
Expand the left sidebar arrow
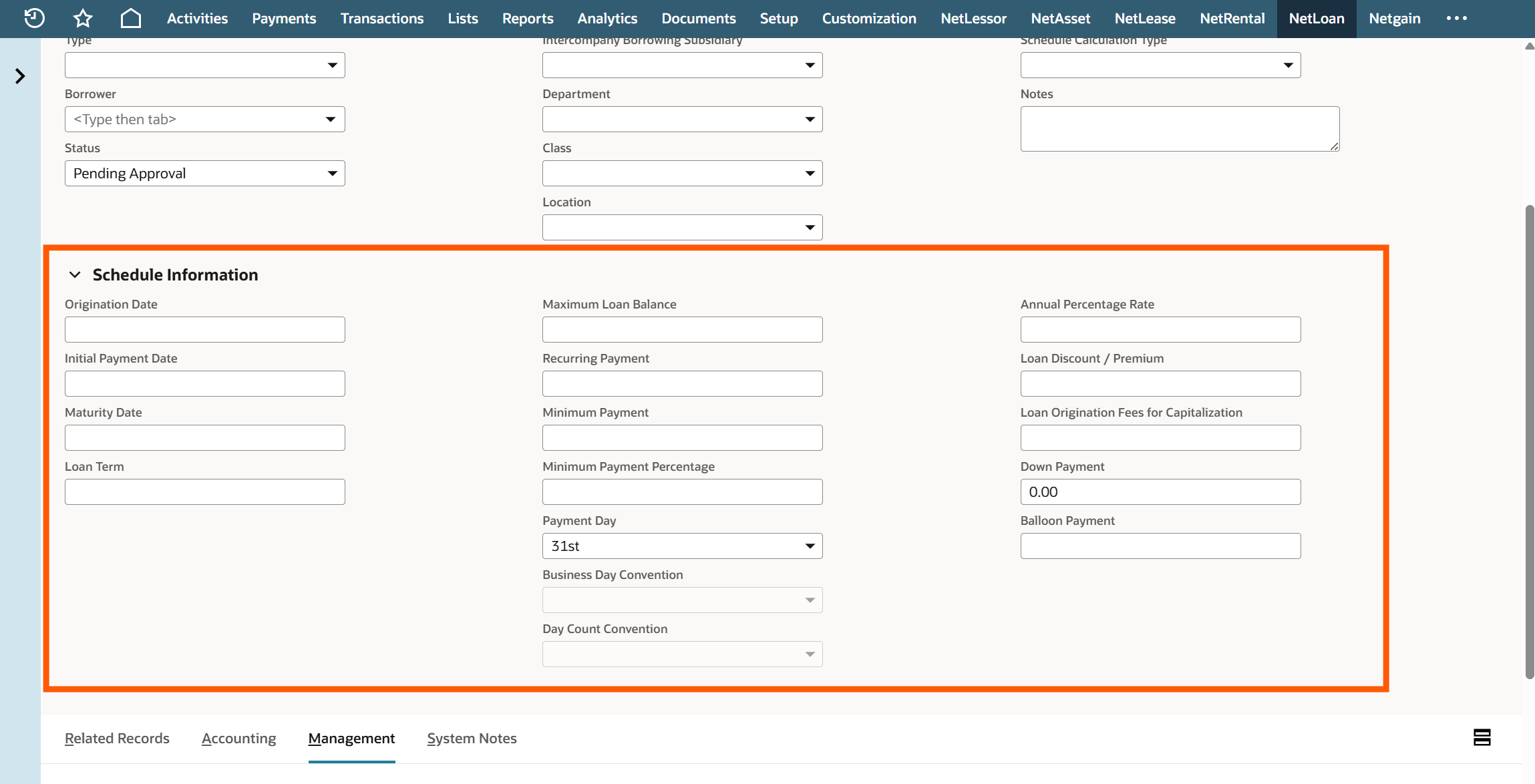point(20,76)
